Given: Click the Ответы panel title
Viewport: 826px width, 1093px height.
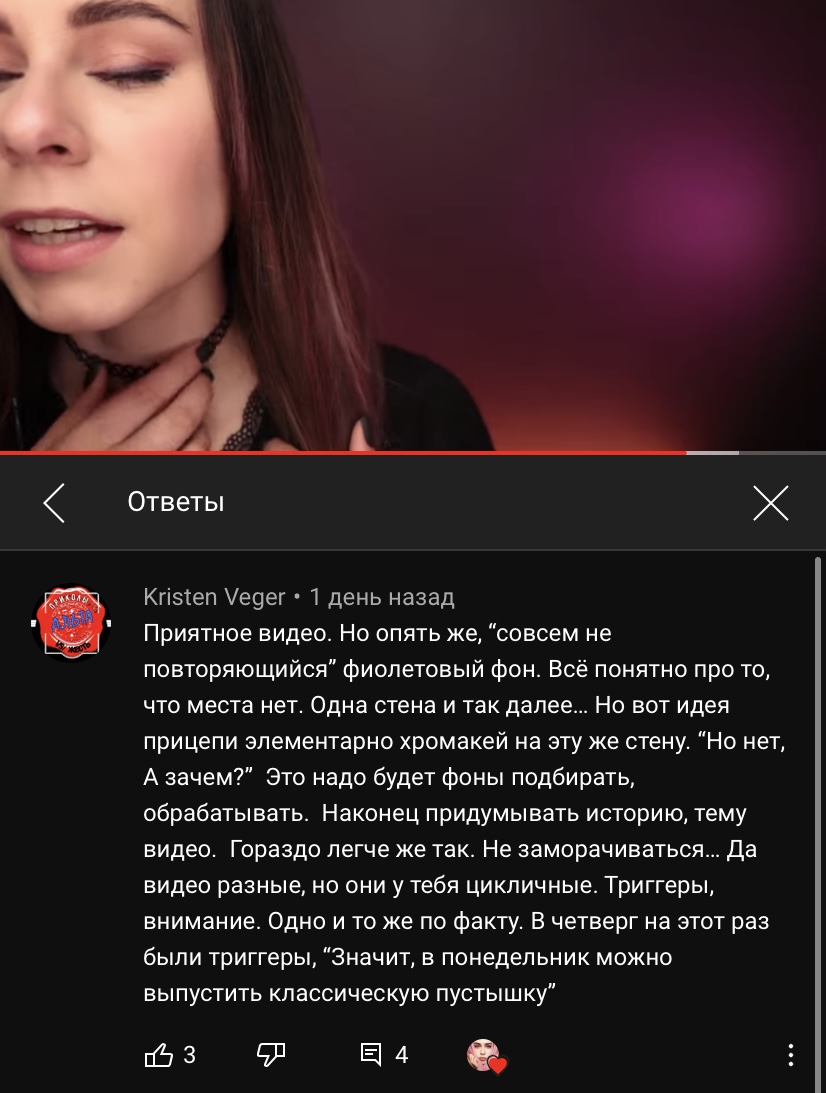Looking at the screenshot, I should coord(176,502).
